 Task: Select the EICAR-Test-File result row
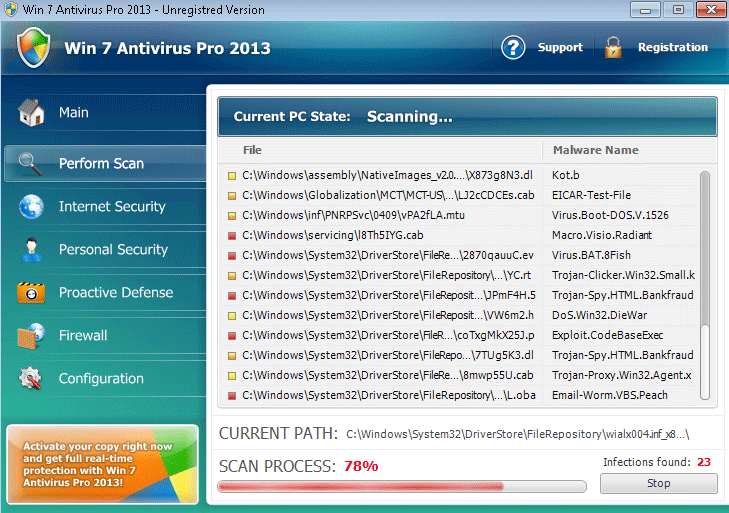tap(460, 195)
